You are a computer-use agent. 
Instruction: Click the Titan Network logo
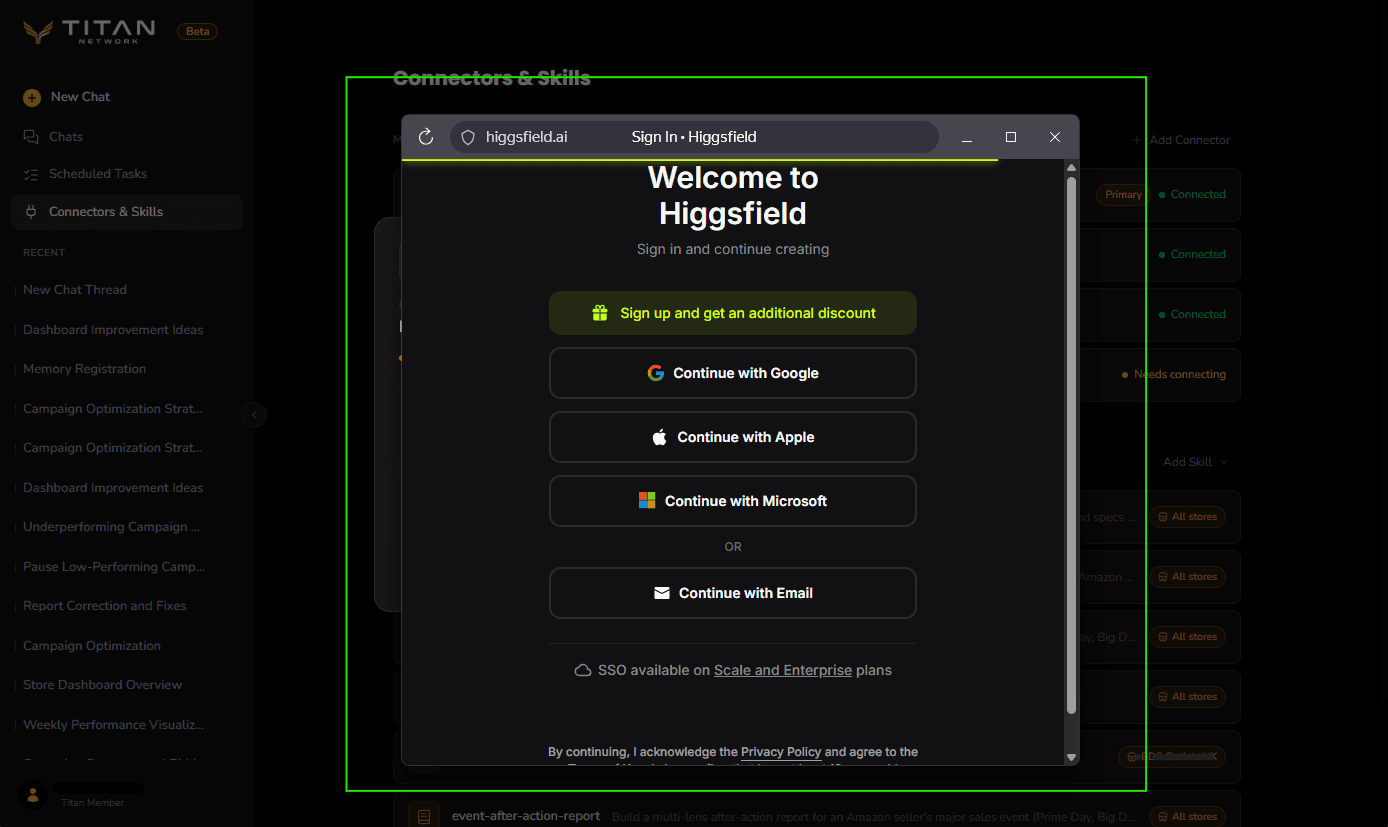point(90,31)
